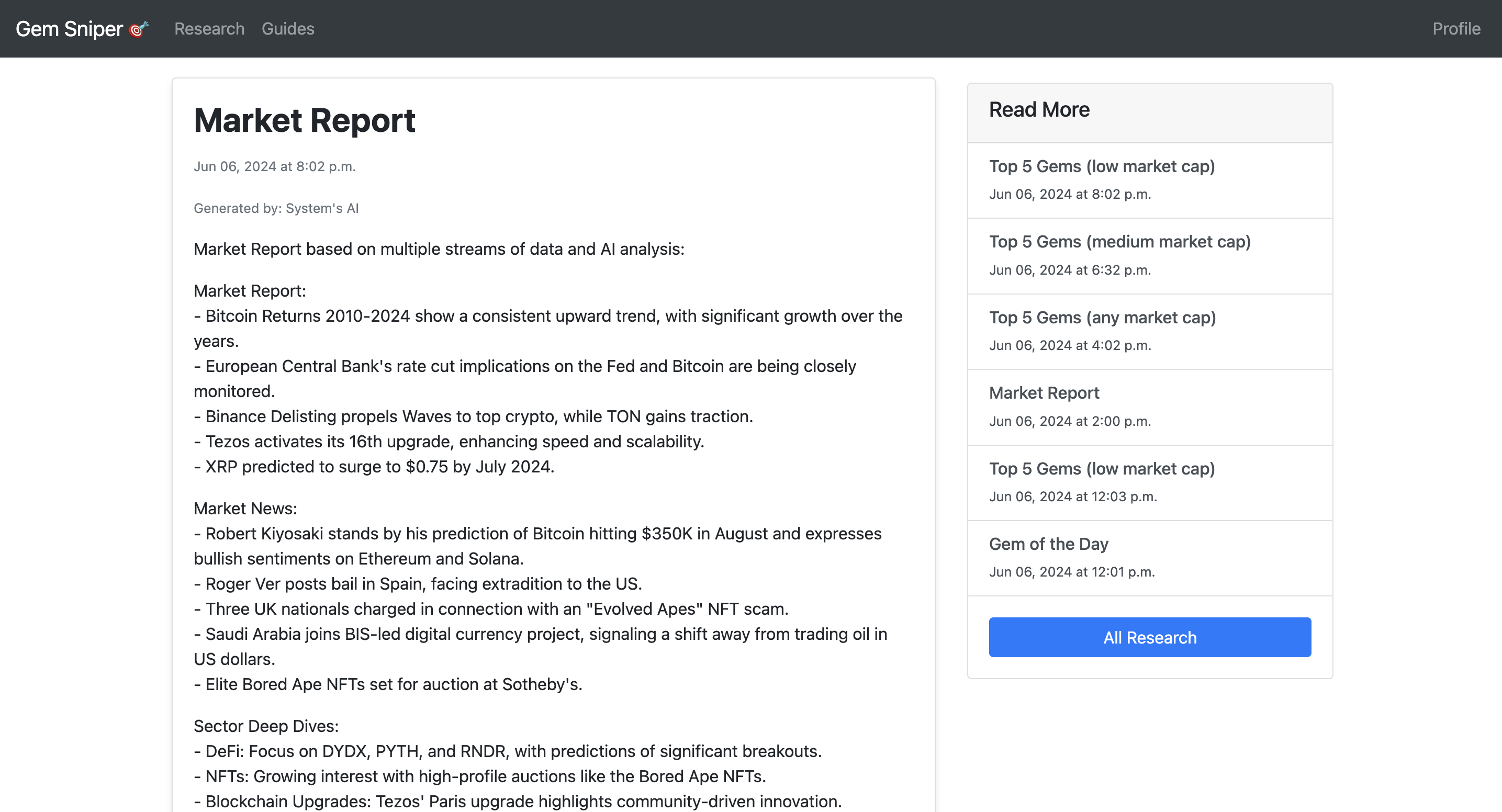The width and height of the screenshot is (1502, 812).
Task: Click the Sector Deep Dives section label
Action: 266,726
